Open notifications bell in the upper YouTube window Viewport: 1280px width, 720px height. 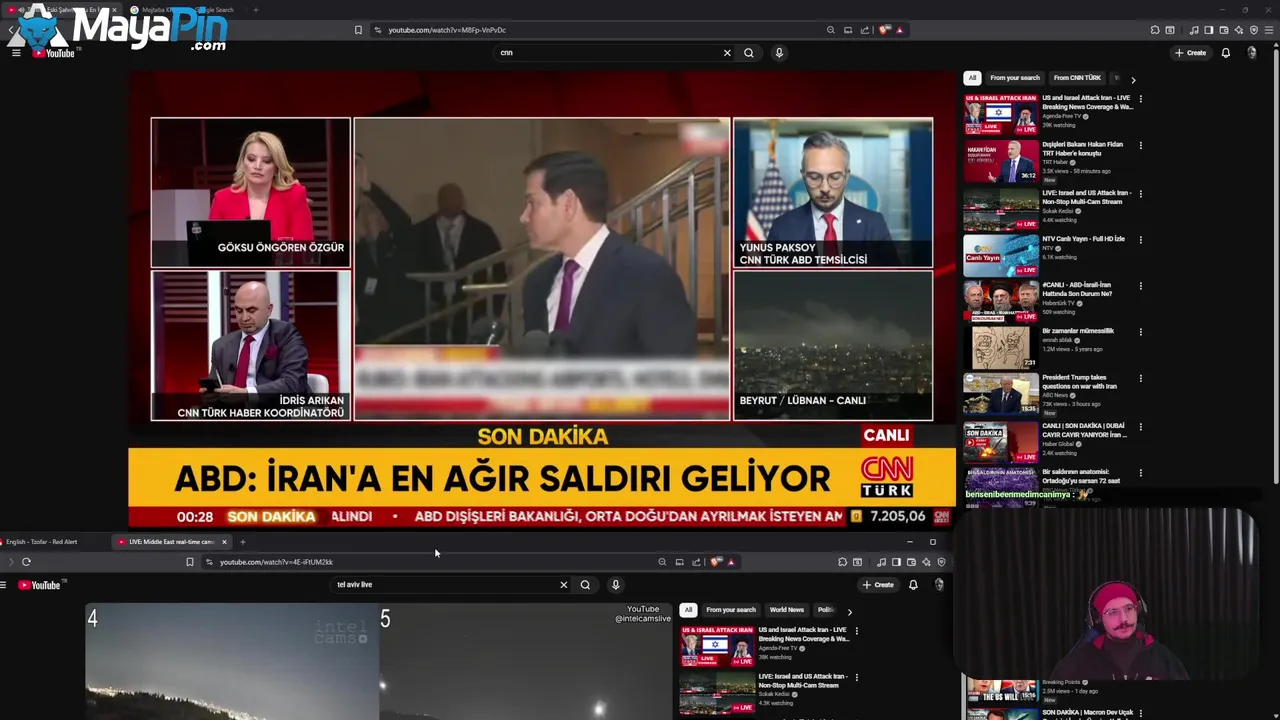(1225, 53)
